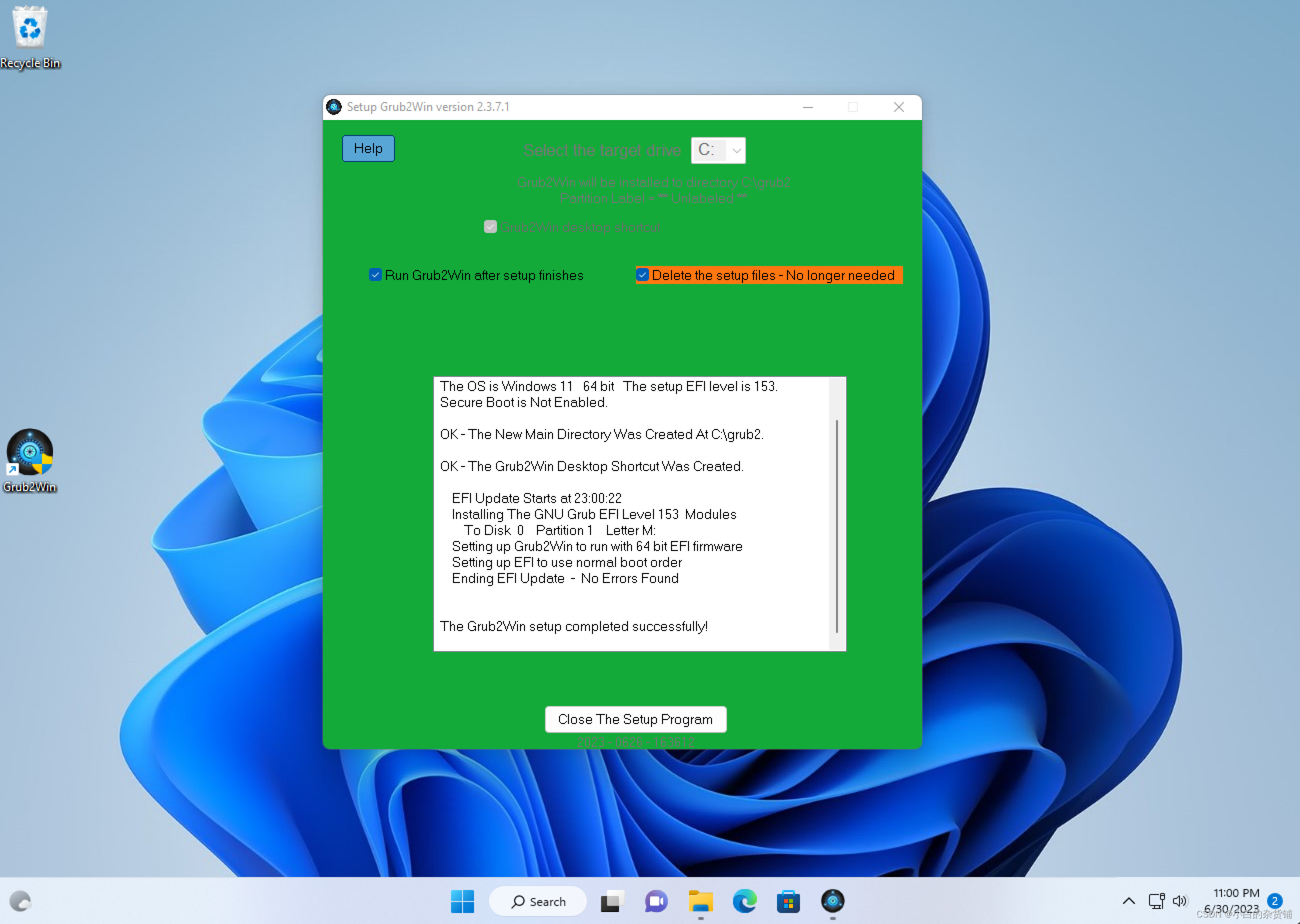Click the weather widget icon on taskbar

pyautogui.click(x=20, y=901)
